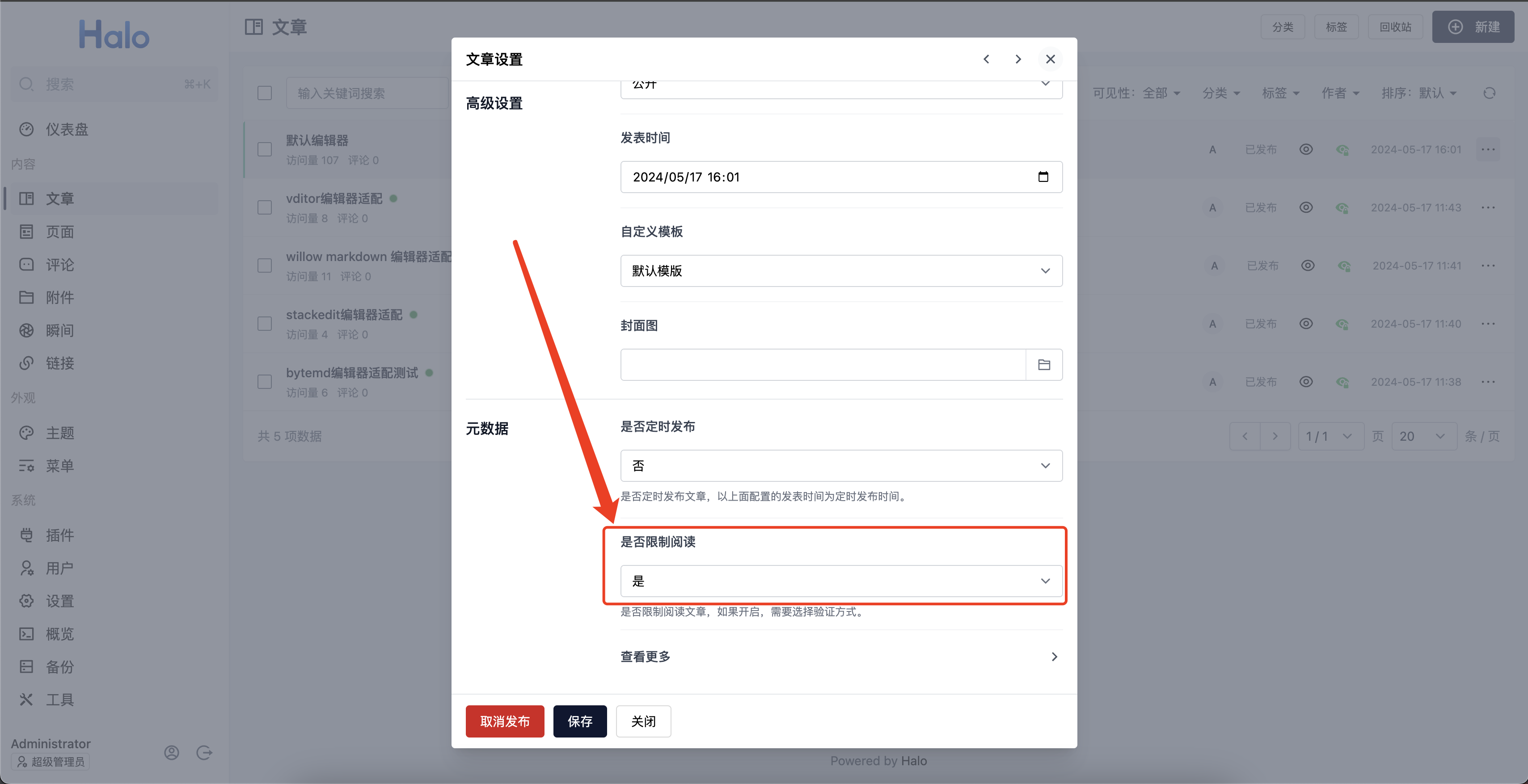The width and height of the screenshot is (1528, 784).
Task: Click green published icon in 默认编辑器 row
Action: [1342, 150]
